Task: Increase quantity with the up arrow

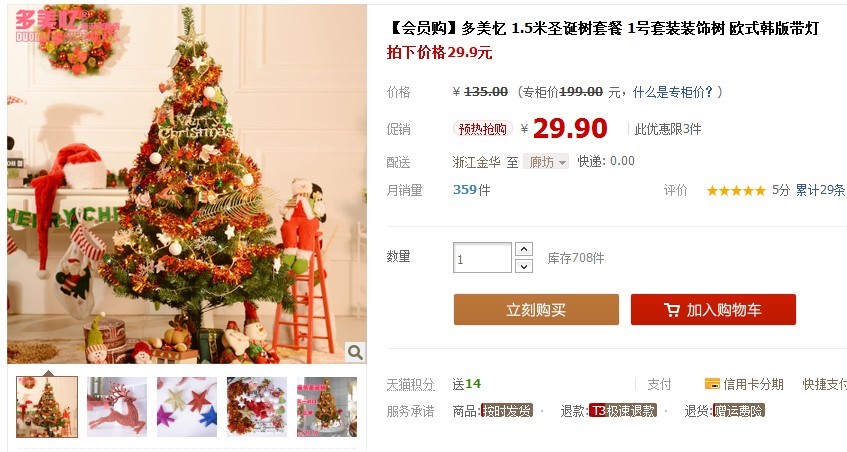Action: (524, 249)
